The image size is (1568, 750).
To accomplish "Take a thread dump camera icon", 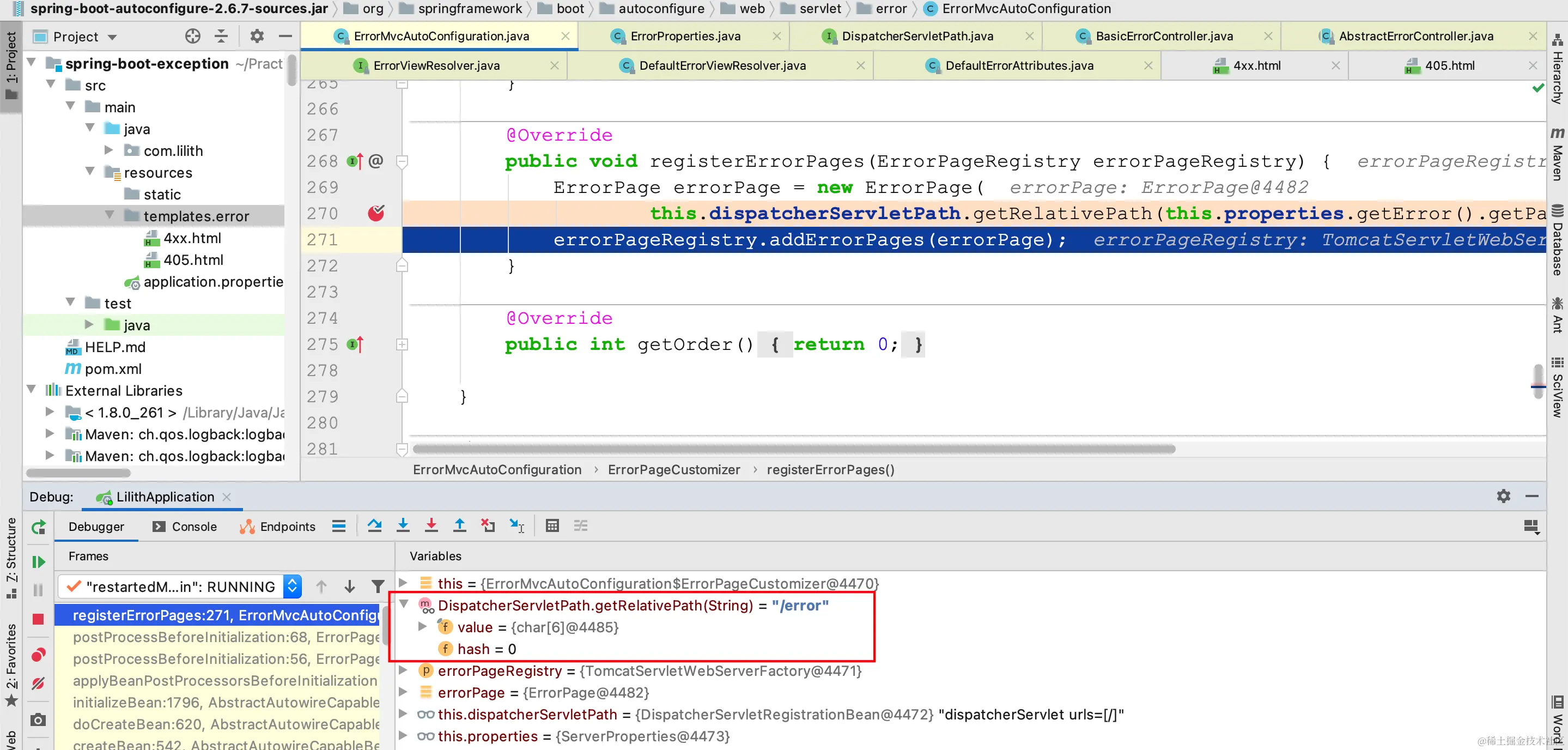I will click(x=38, y=720).
